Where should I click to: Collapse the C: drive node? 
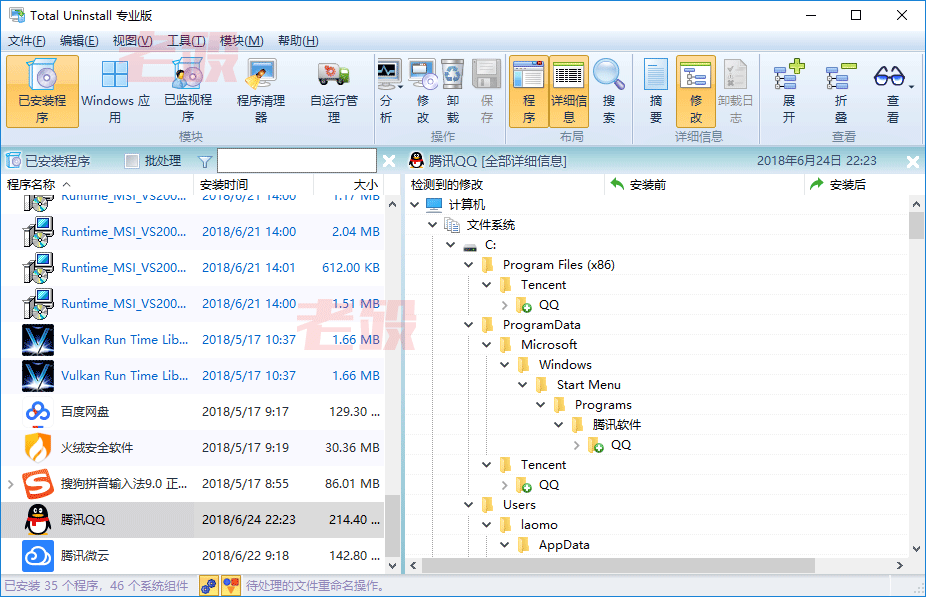(451, 244)
